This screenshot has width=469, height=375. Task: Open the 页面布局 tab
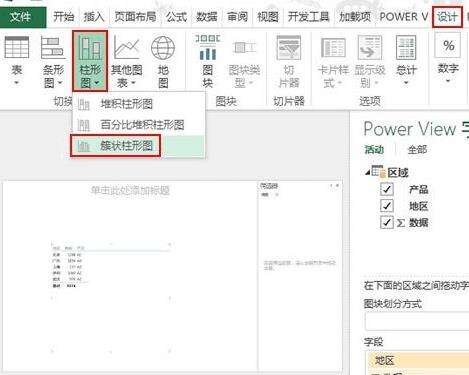coord(135,17)
